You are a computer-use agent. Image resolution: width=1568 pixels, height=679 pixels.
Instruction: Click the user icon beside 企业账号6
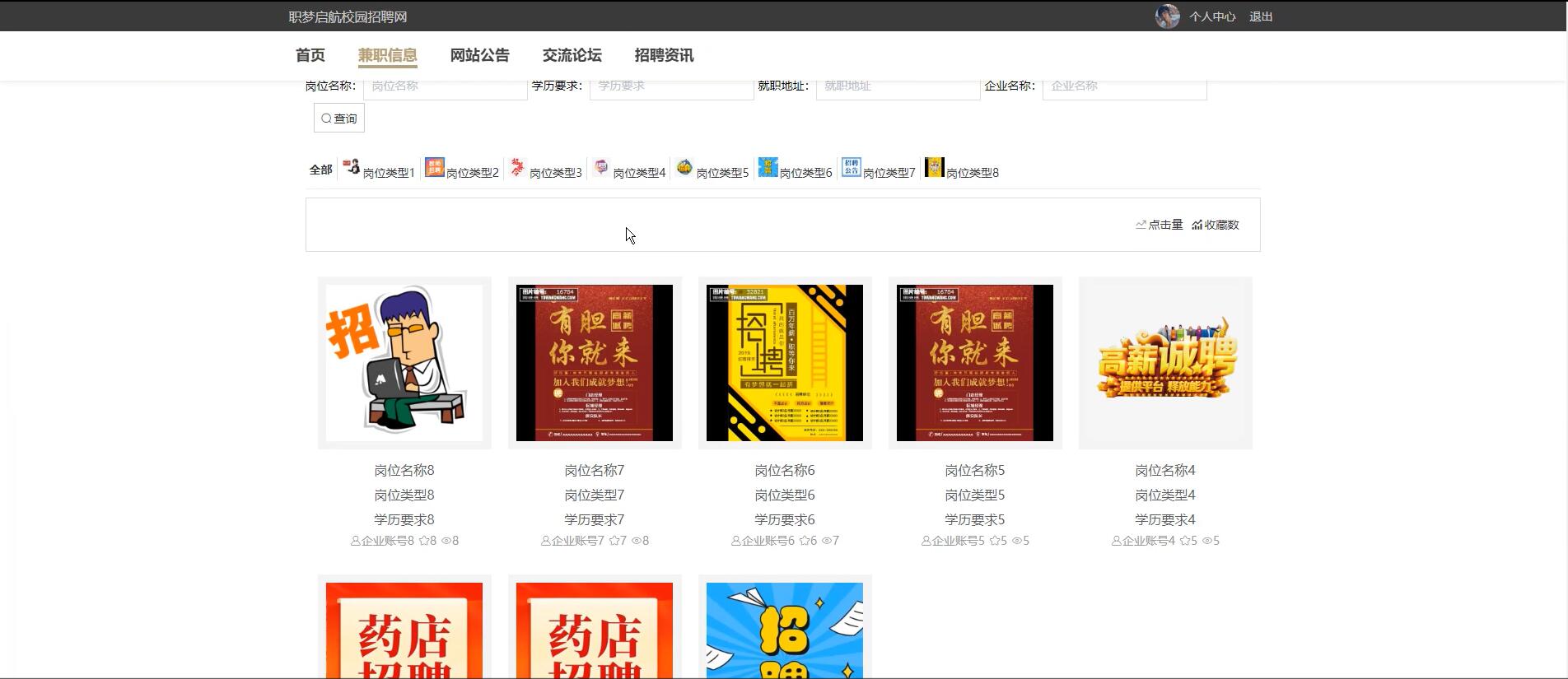click(736, 541)
